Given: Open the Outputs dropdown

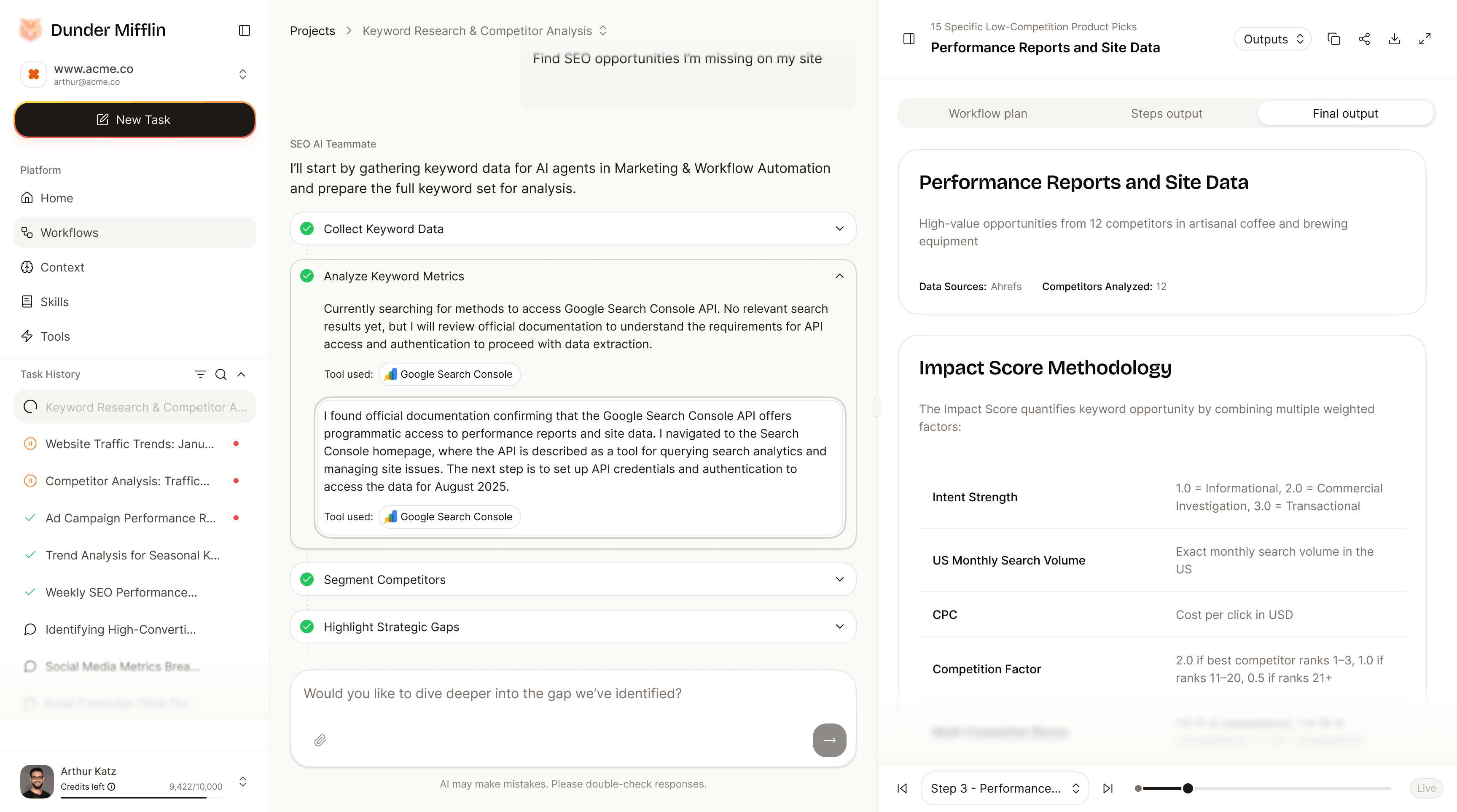Looking at the screenshot, I should coord(1272,38).
